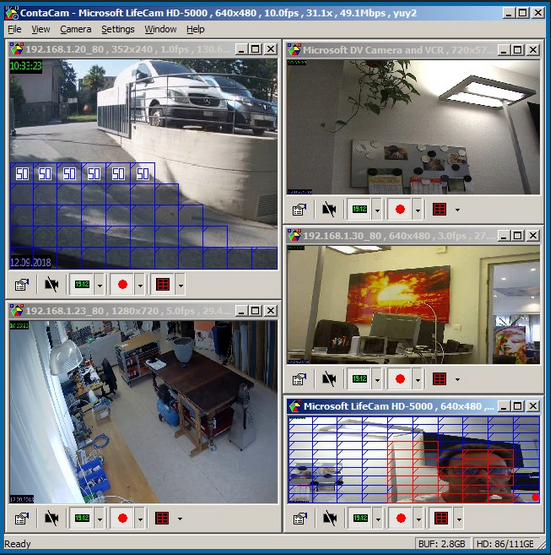The height and width of the screenshot is (555, 551).
Task: Open the Camera menu
Action: point(75,29)
